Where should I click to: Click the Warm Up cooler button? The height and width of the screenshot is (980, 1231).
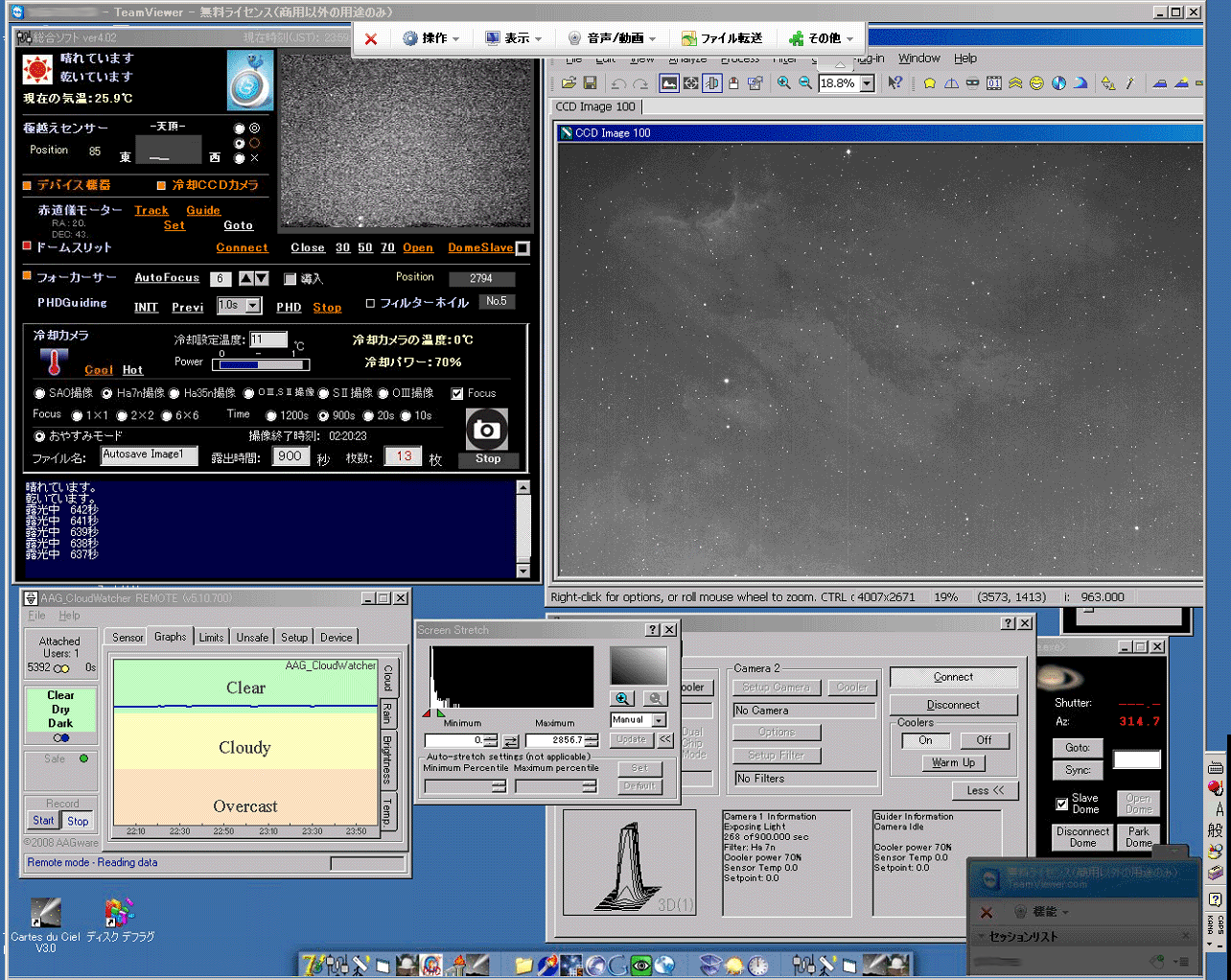(x=953, y=763)
